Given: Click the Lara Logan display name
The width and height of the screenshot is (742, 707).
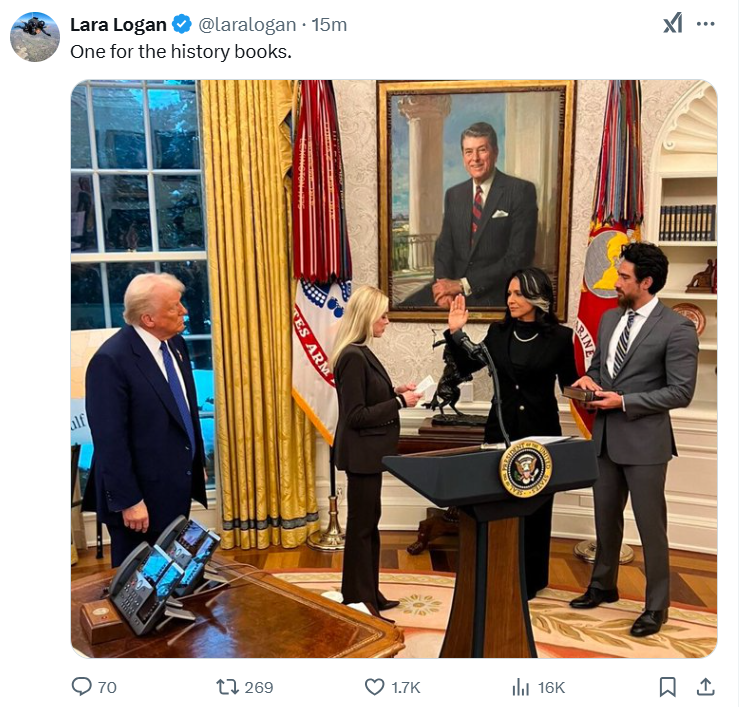Looking at the screenshot, I should [x=118, y=25].
